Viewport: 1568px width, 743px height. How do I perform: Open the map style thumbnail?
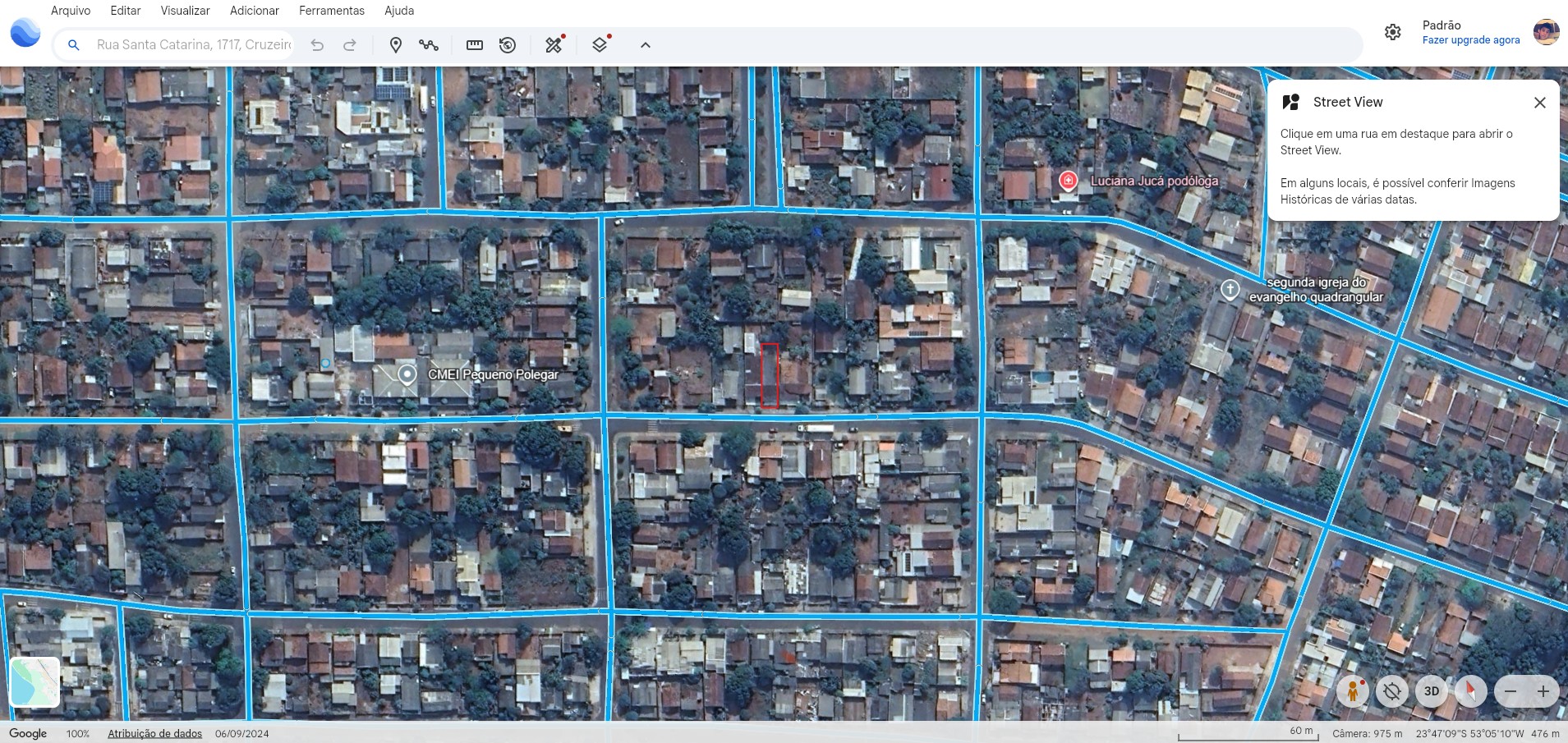tap(34, 682)
